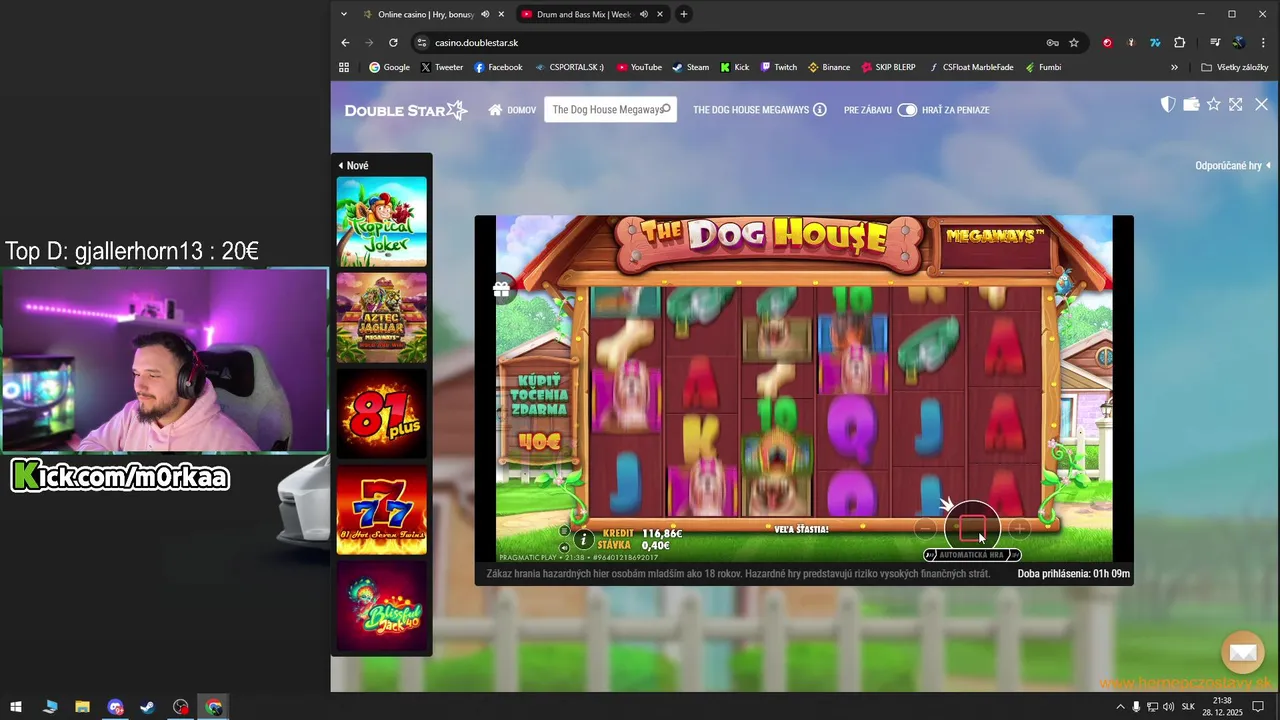
Task: Decrease the bet with the minus button
Action: point(926,528)
